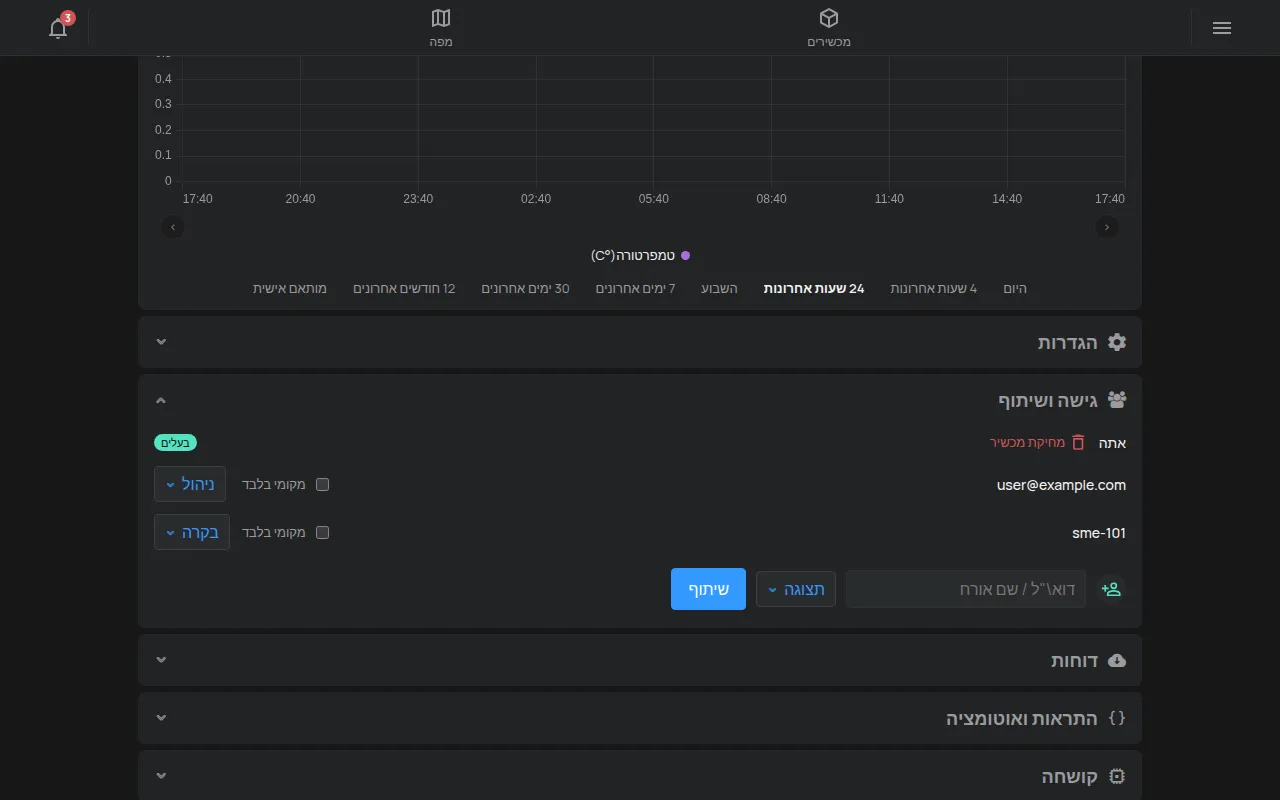Viewport: 1280px width, 800px height.
Task: Select 12 חודשים אחרונים range
Action: [x=404, y=289]
